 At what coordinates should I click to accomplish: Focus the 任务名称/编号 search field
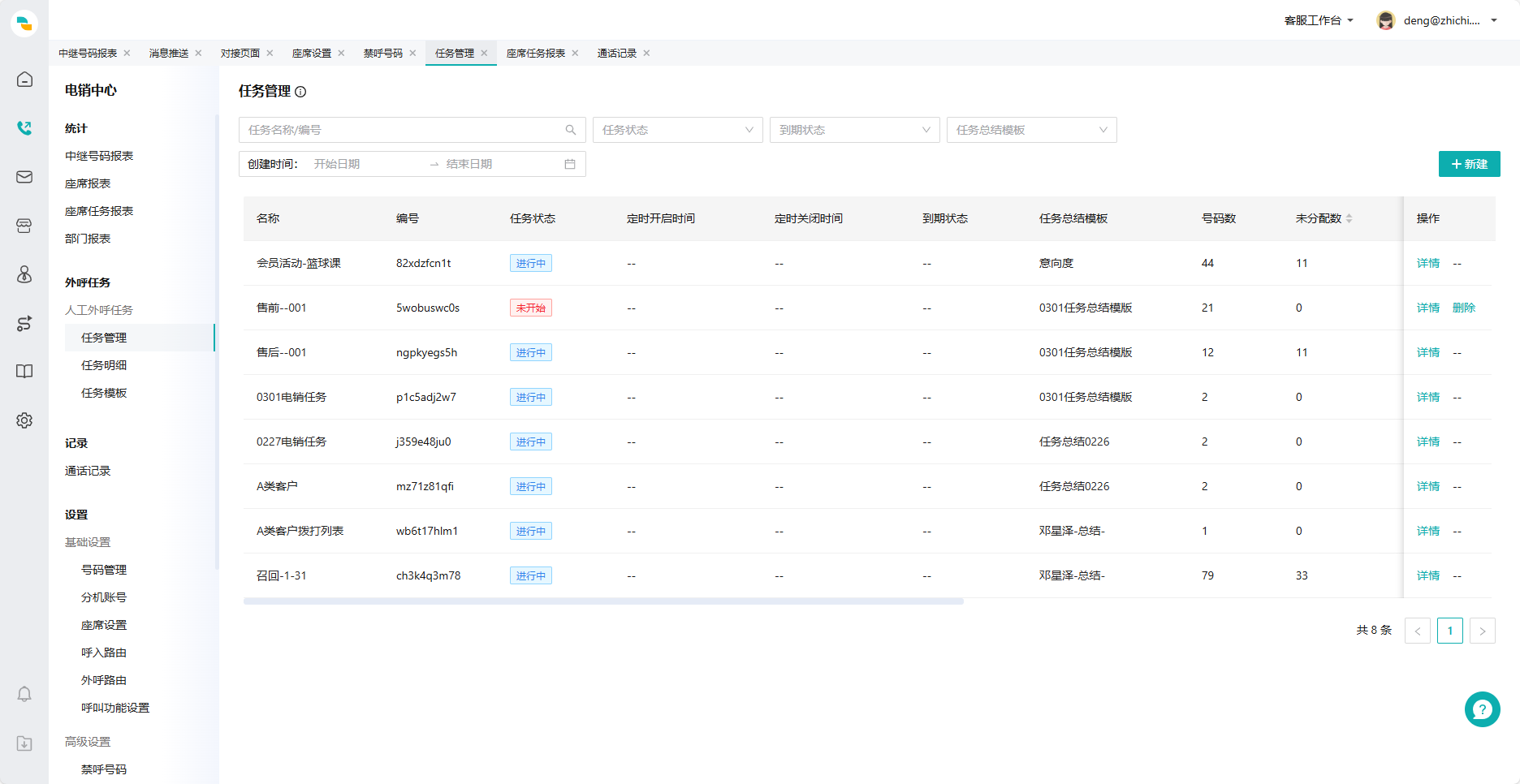click(412, 130)
